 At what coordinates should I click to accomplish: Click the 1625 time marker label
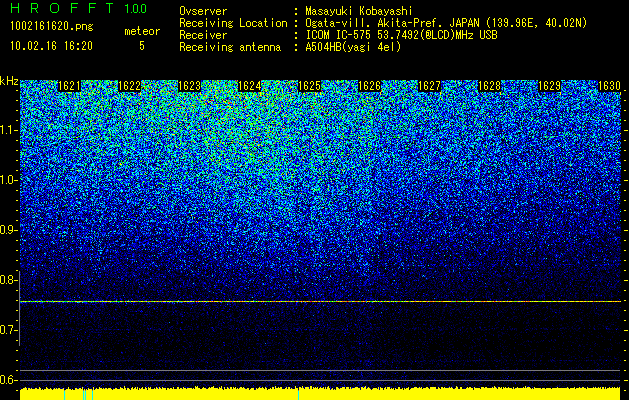click(x=310, y=86)
